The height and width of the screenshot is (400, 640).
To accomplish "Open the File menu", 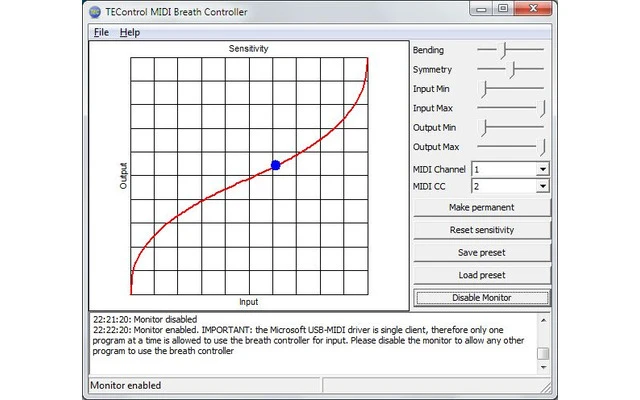I will pyautogui.click(x=101, y=32).
